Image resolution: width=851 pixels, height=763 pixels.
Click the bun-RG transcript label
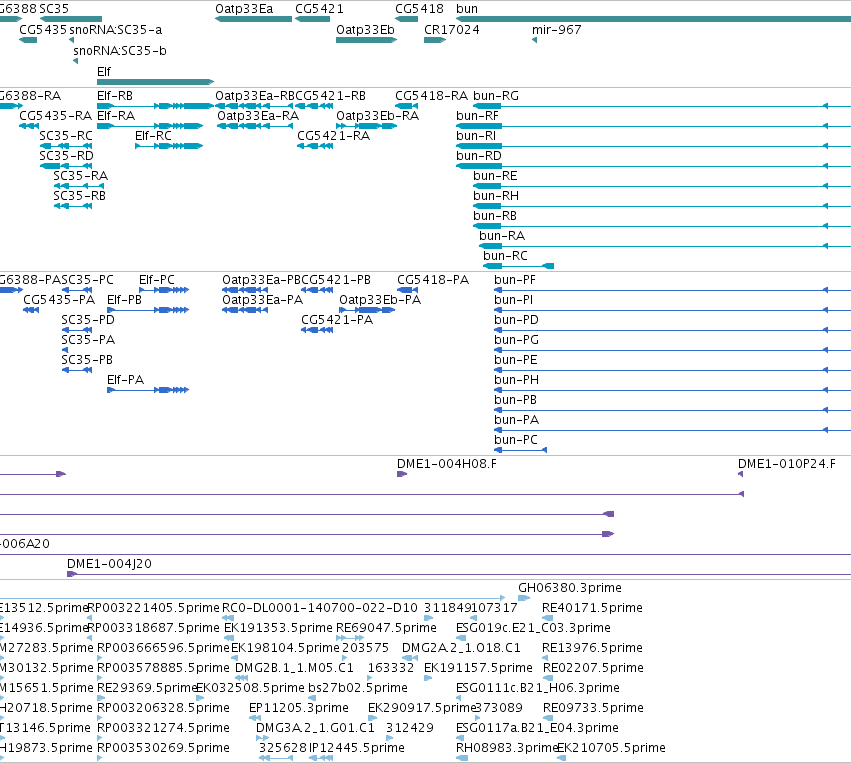point(496,96)
